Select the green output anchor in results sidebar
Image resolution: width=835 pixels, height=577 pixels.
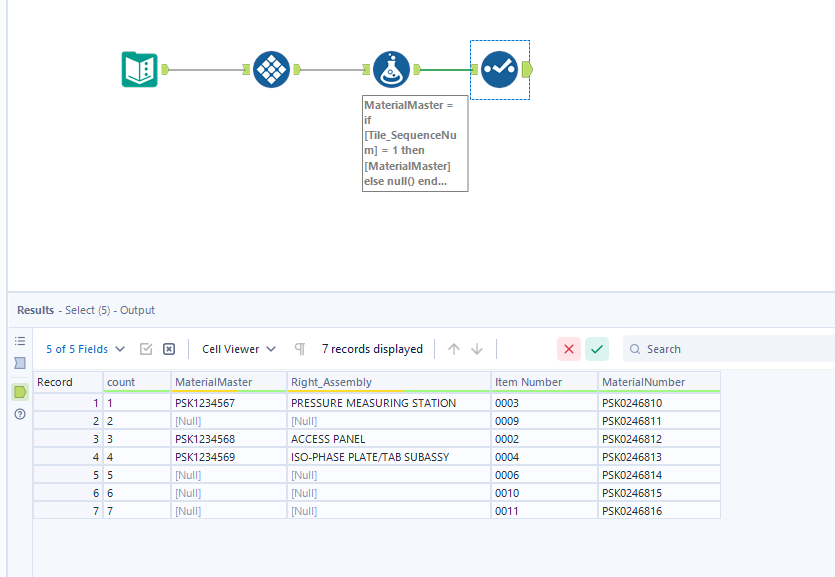tap(20, 392)
